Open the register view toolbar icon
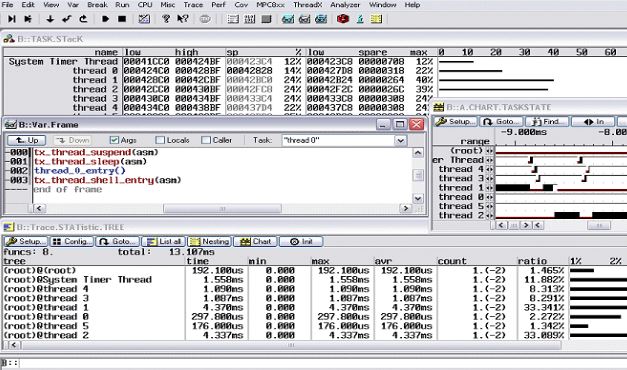 coord(250,19)
